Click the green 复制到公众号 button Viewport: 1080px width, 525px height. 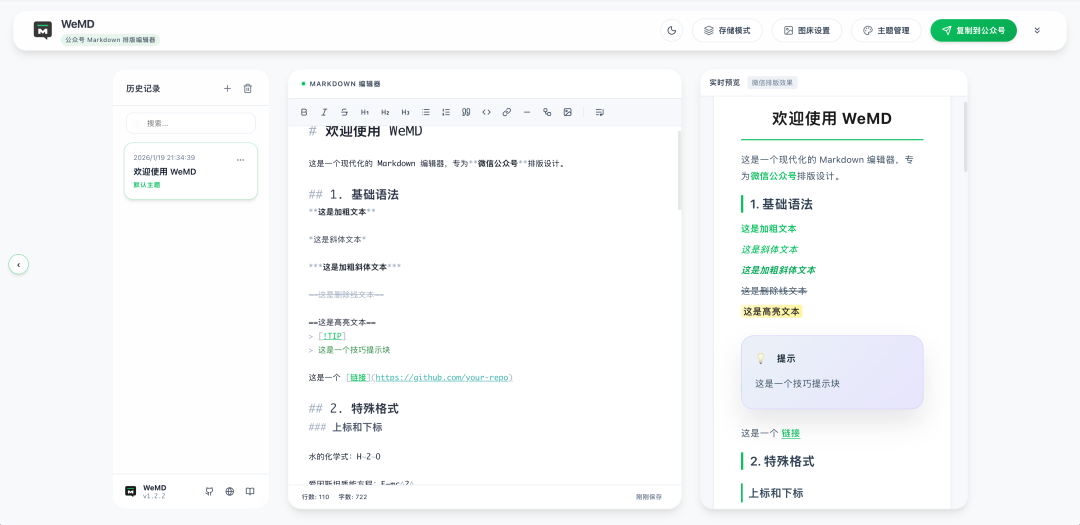[973, 30]
